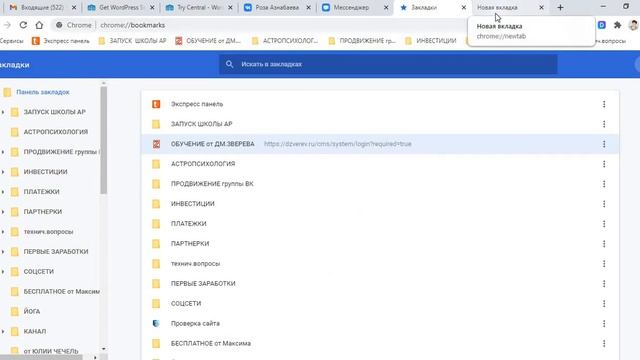Open ОБУЧЕНИЕ от ДМ... bookmark in bookmarks bar

pyautogui.click(x=208, y=41)
